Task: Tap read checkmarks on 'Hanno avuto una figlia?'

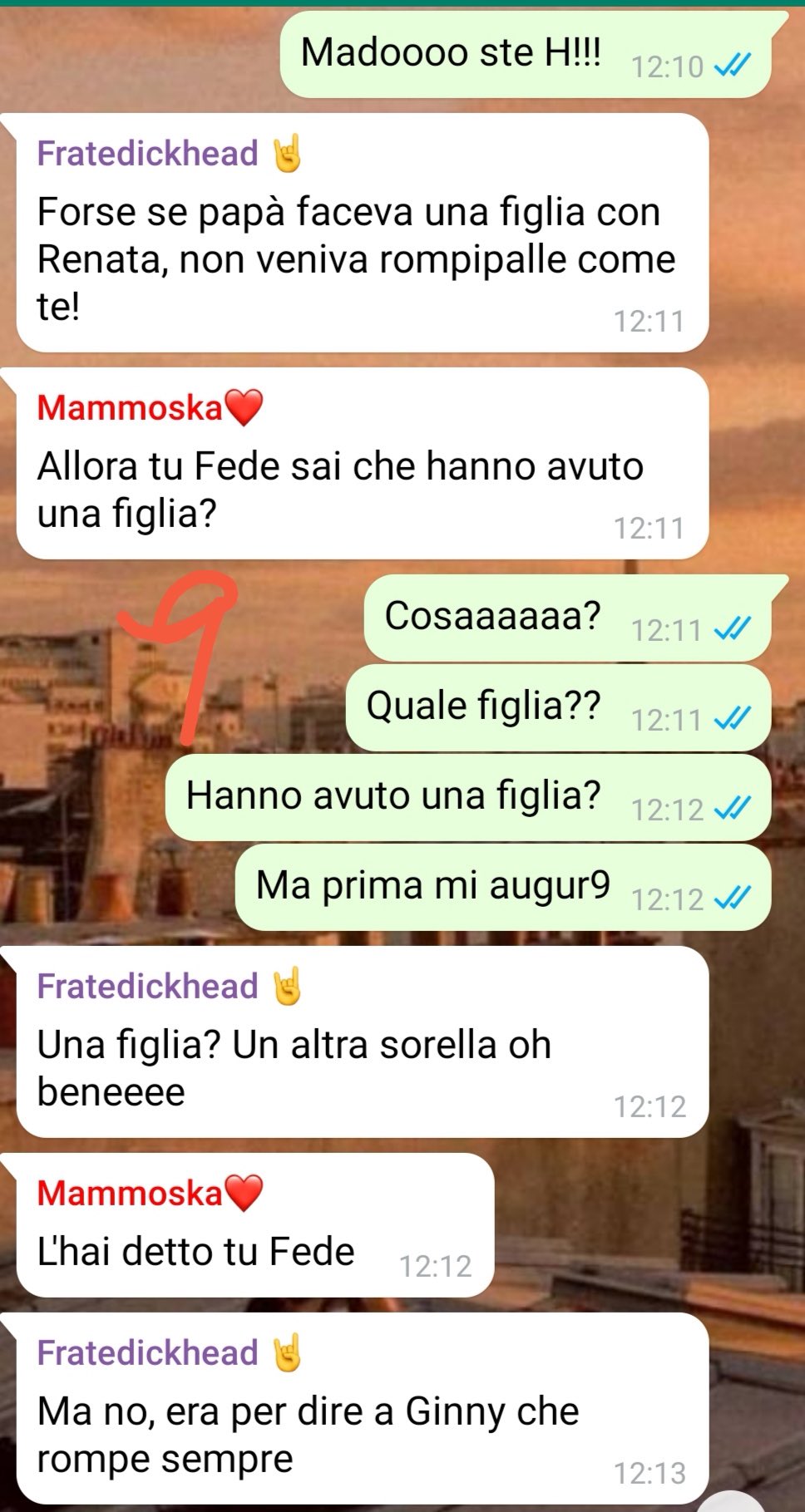Action: pyautogui.click(x=733, y=809)
